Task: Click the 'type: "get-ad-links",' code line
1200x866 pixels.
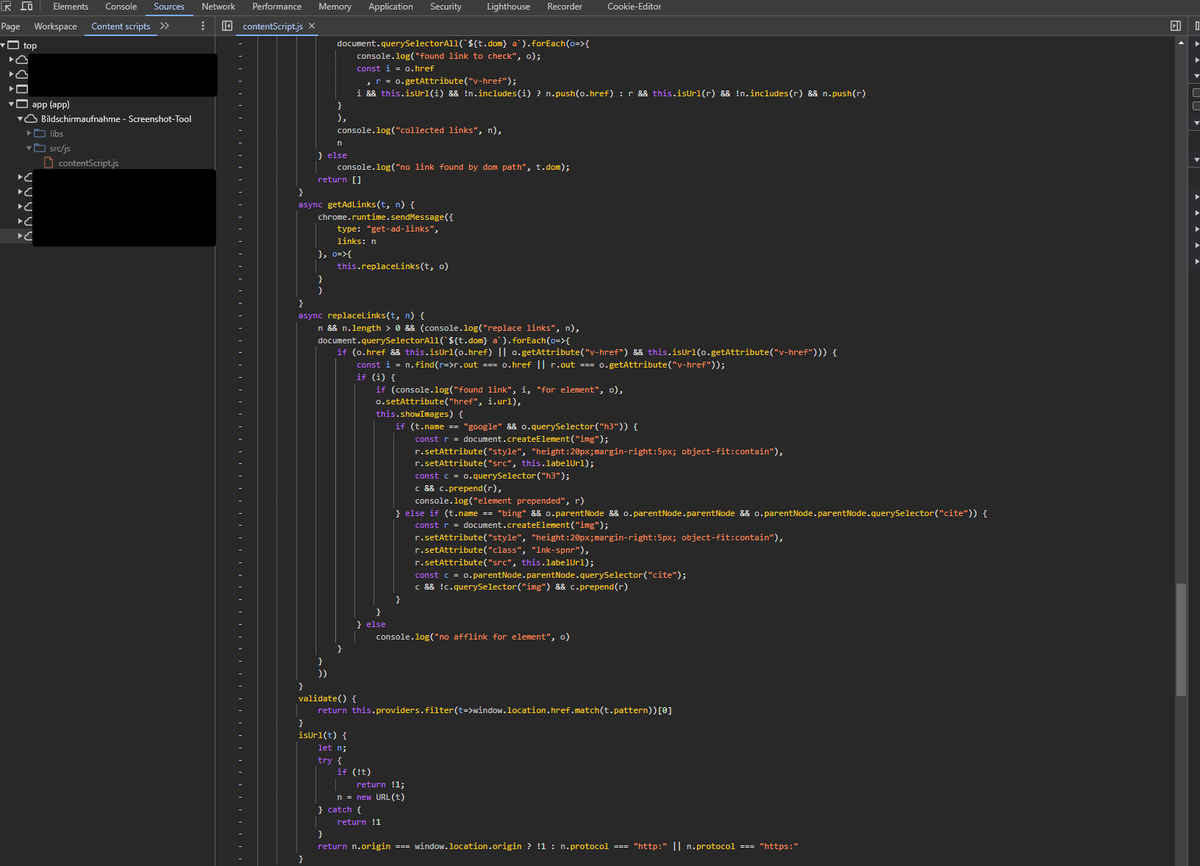Action: pyautogui.click(x=387, y=229)
